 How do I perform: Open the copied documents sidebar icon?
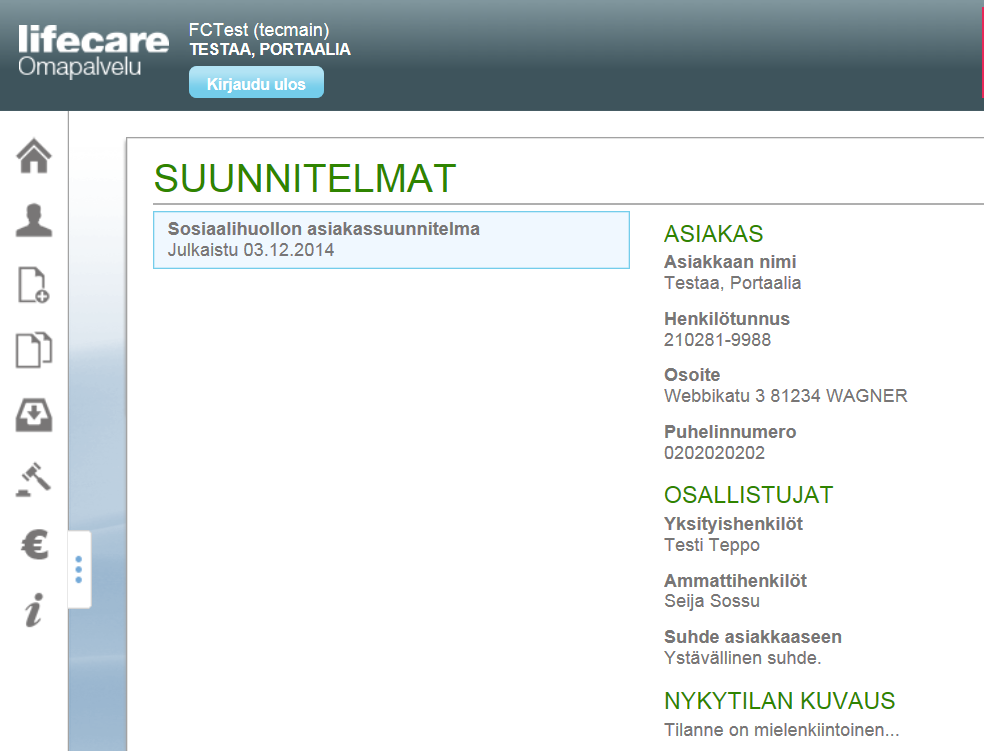click(x=34, y=349)
